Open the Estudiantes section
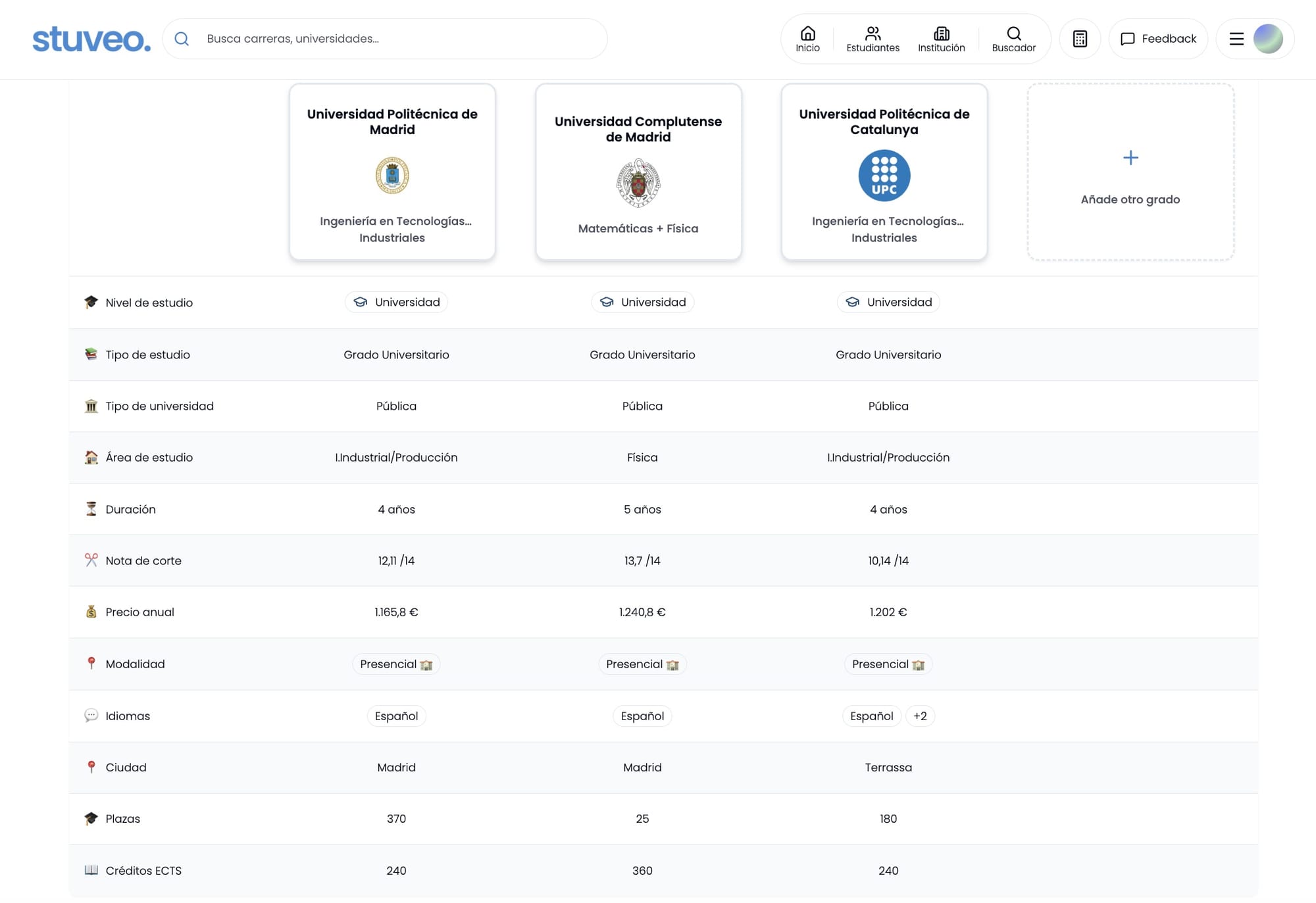This screenshot has height=903, width=1316. click(x=873, y=39)
